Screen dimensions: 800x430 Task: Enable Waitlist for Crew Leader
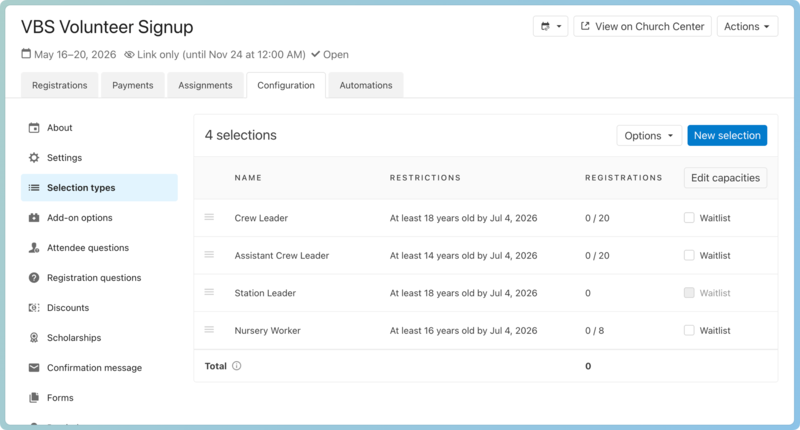coord(689,217)
